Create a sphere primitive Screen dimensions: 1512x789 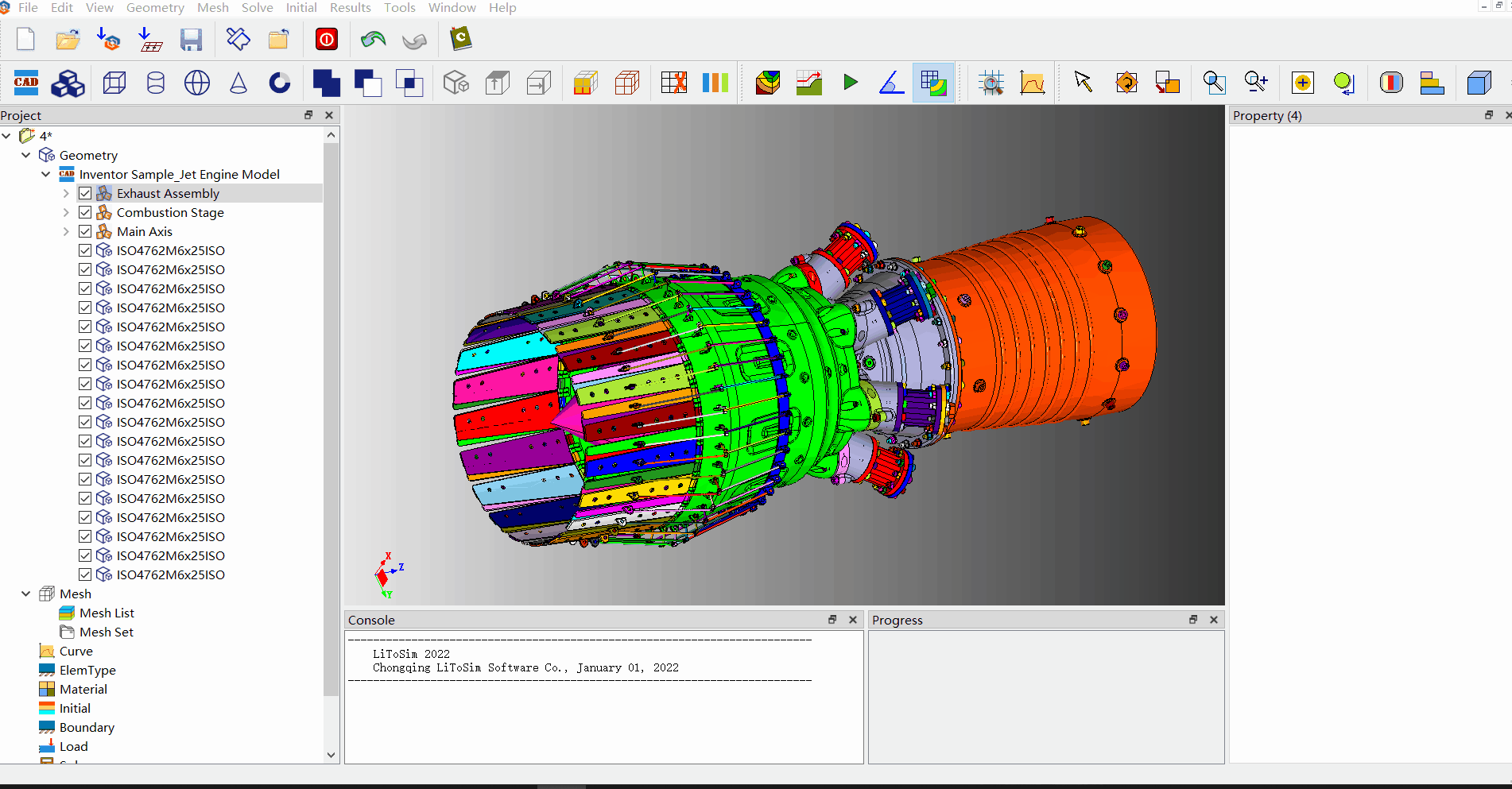[x=196, y=83]
